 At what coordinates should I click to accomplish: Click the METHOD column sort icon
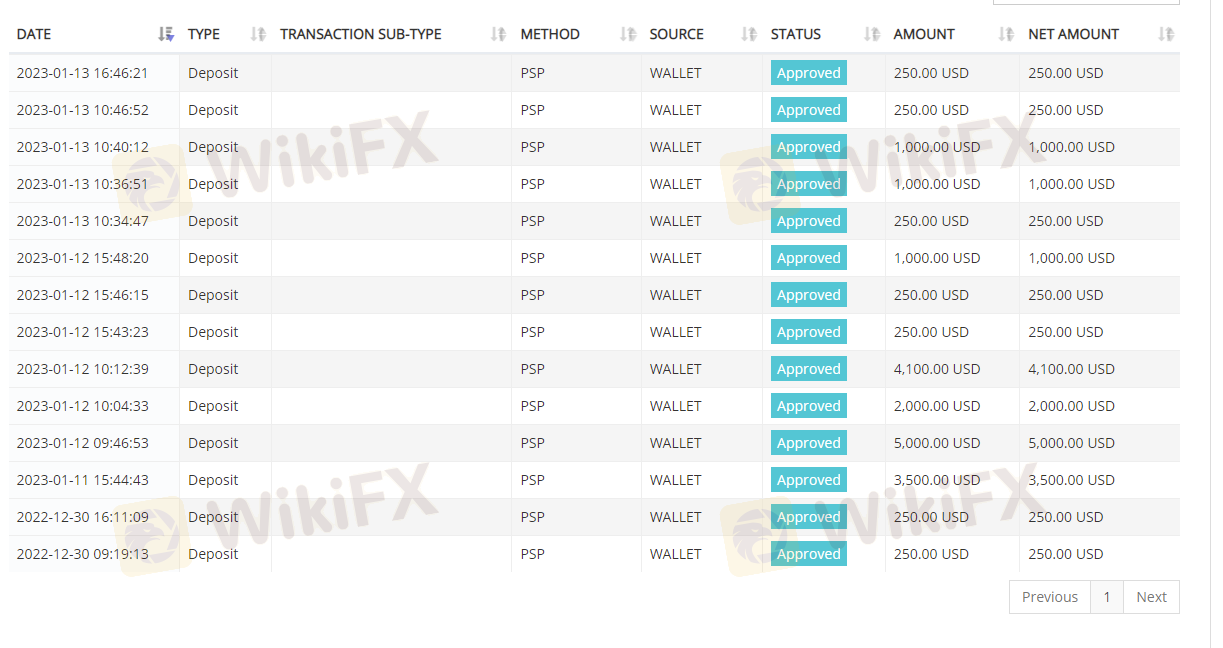click(x=627, y=34)
